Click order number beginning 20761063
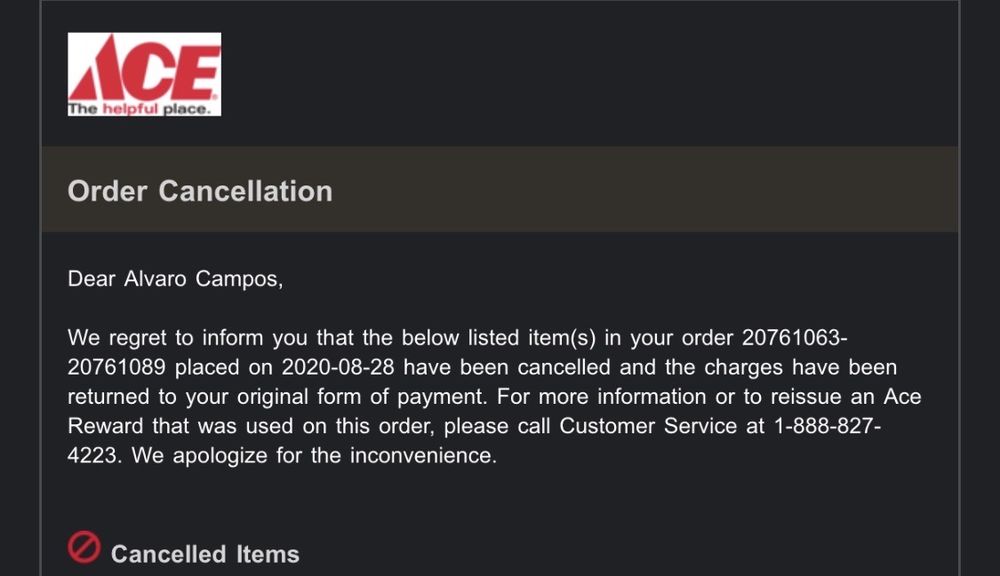The image size is (1000, 576). coord(795,336)
